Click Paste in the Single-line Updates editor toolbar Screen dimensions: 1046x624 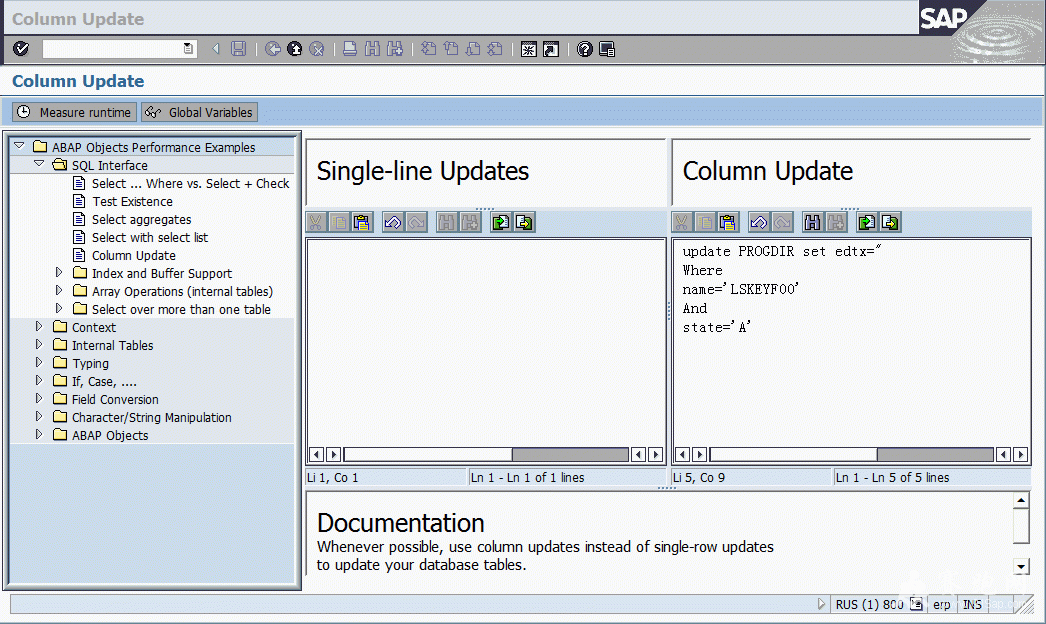pos(362,222)
